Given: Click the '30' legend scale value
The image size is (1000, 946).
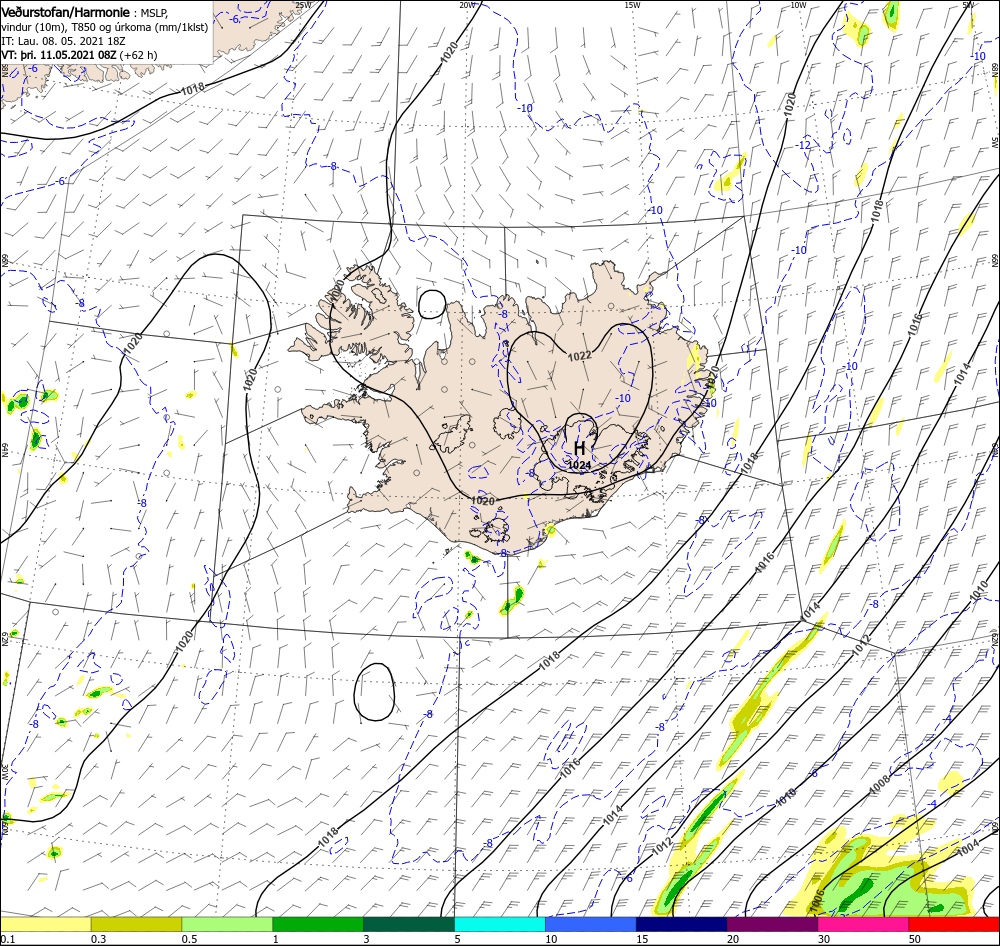Looking at the screenshot, I should click(825, 939).
